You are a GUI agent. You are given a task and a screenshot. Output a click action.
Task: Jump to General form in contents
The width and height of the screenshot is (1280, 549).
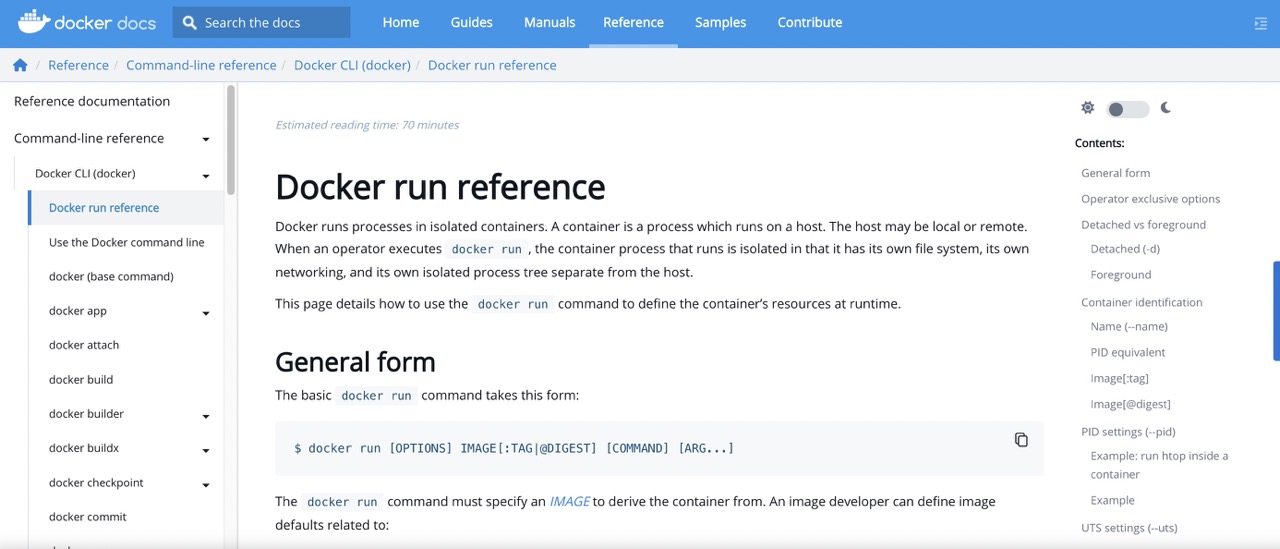tap(1116, 173)
